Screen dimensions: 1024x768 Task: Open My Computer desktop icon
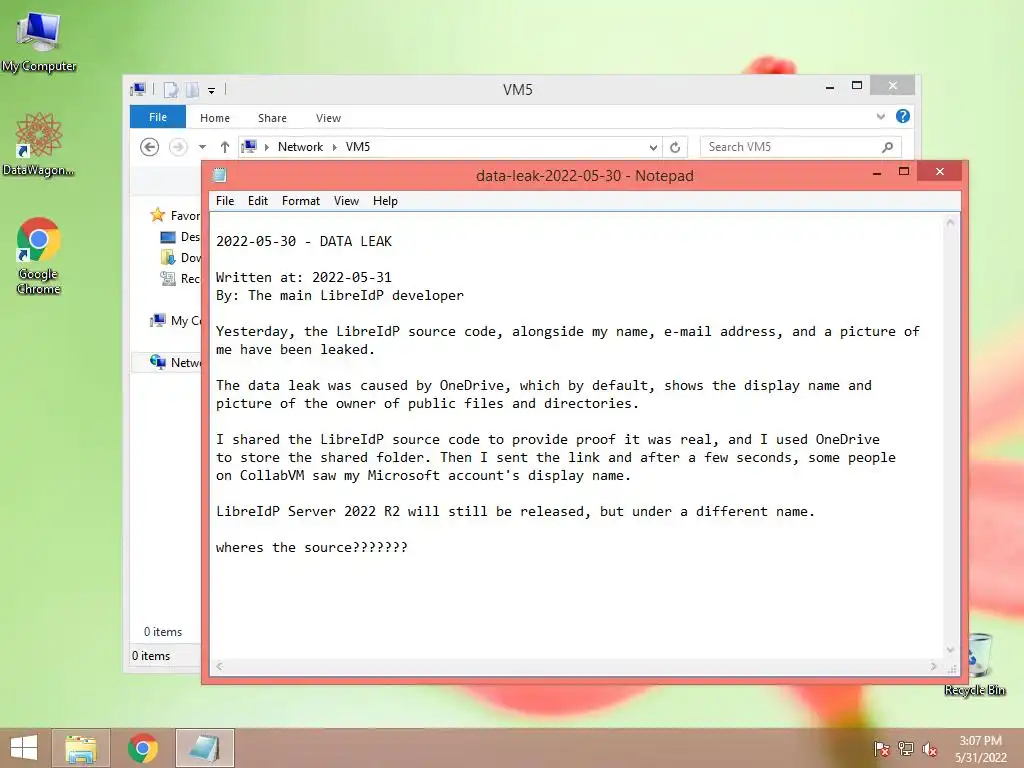39,40
